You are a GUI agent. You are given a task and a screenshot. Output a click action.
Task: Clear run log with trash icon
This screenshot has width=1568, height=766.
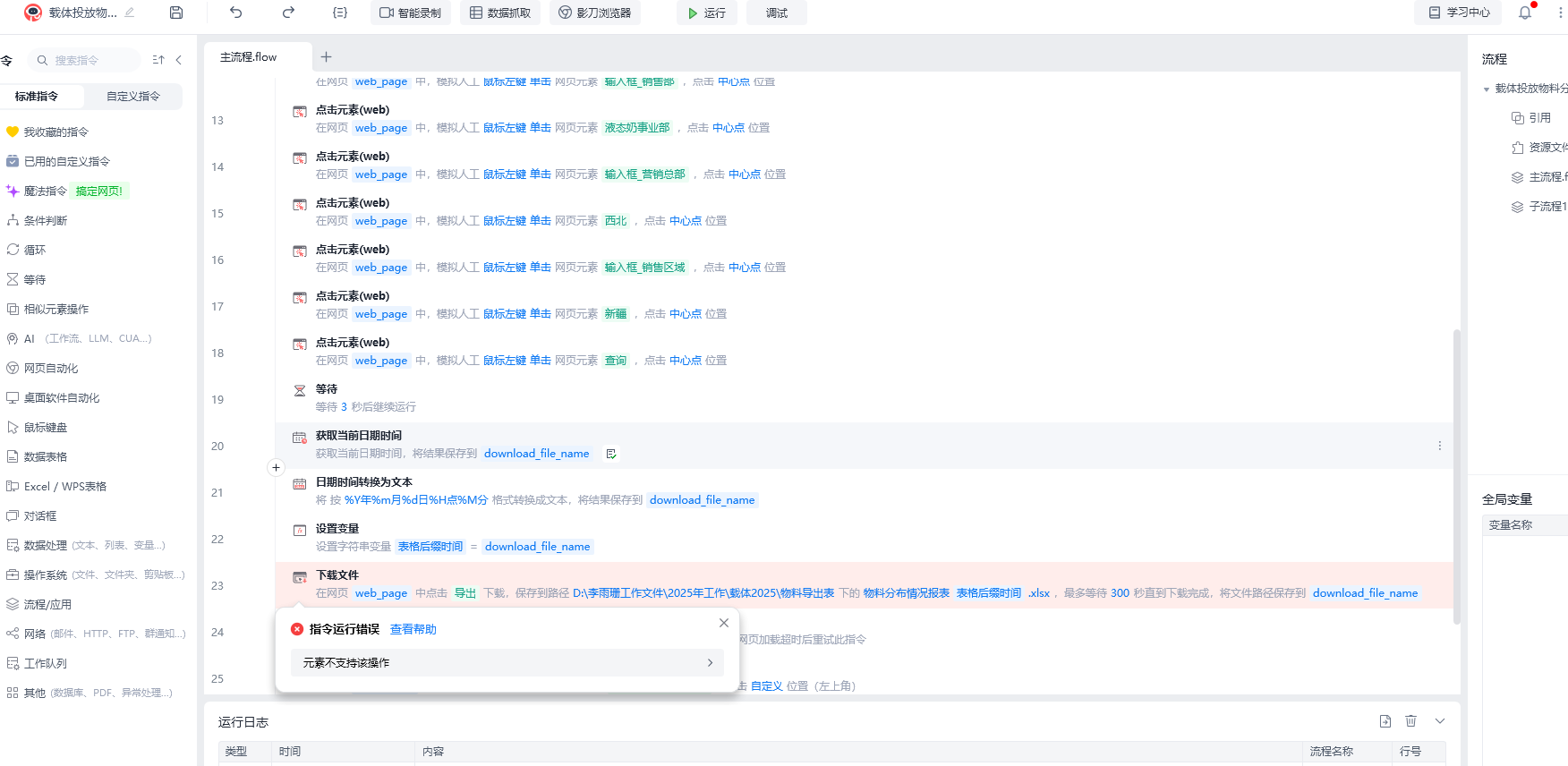point(1411,721)
